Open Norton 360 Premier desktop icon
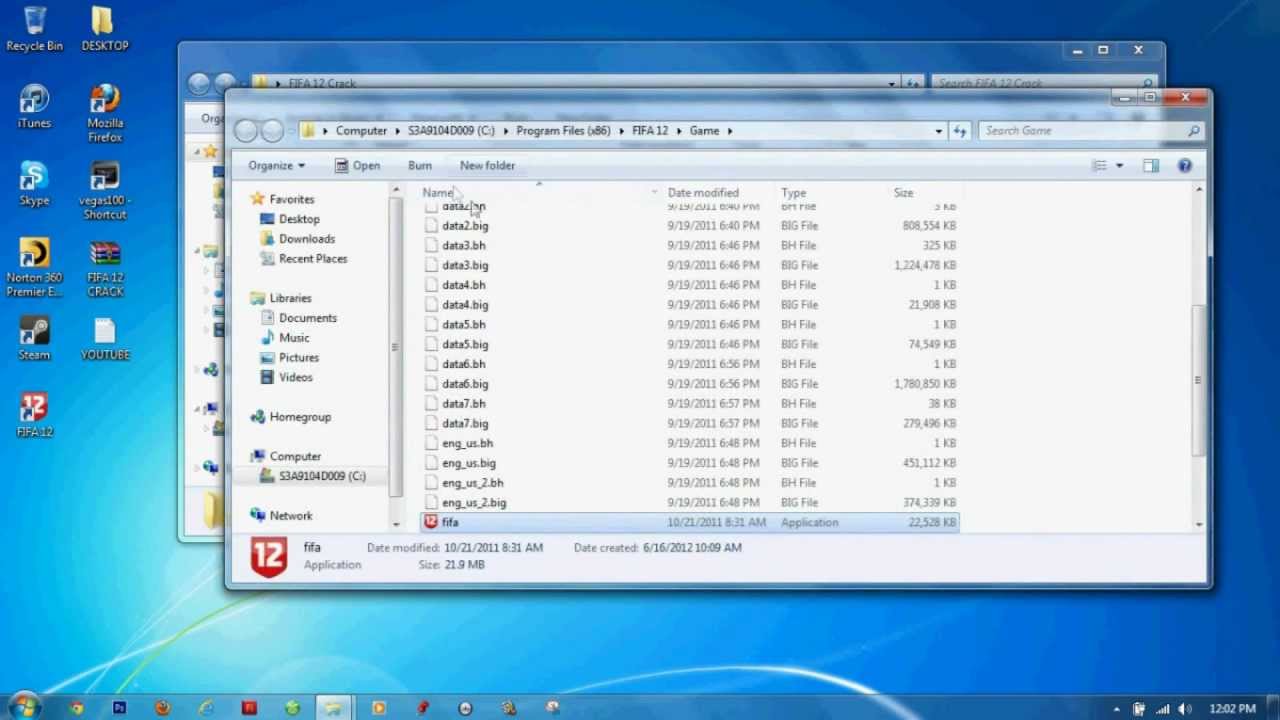This screenshot has width=1280, height=720. pyautogui.click(x=34, y=268)
